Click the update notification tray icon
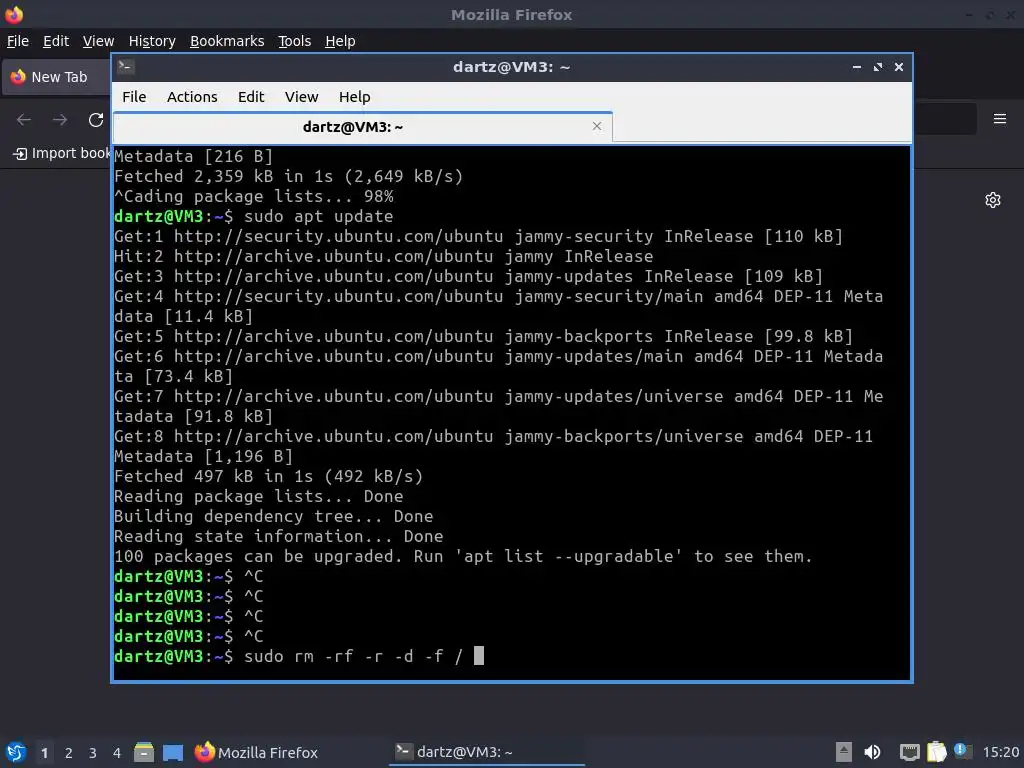Image resolution: width=1024 pixels, height=768 pixels. [x=962, y=751]
